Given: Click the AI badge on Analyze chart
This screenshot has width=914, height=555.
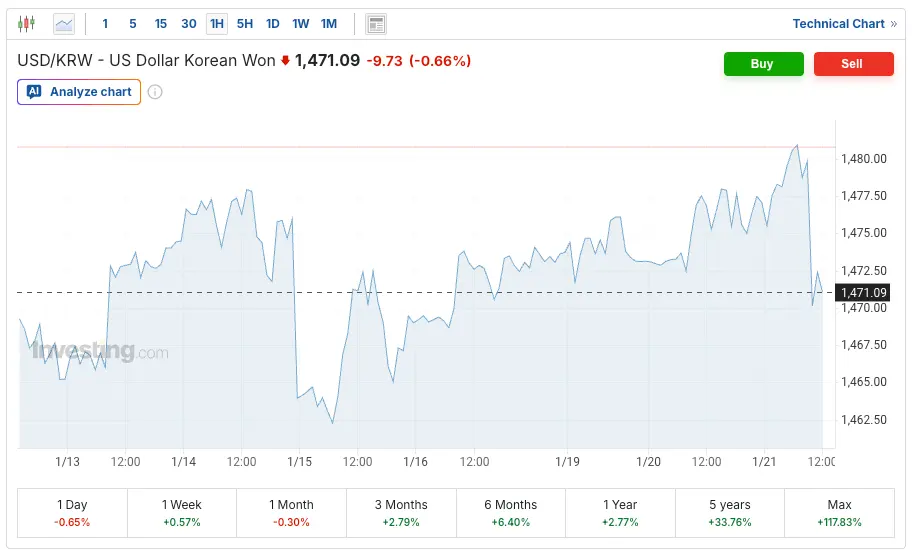Looking at the screenshot, I should [34, 92].
